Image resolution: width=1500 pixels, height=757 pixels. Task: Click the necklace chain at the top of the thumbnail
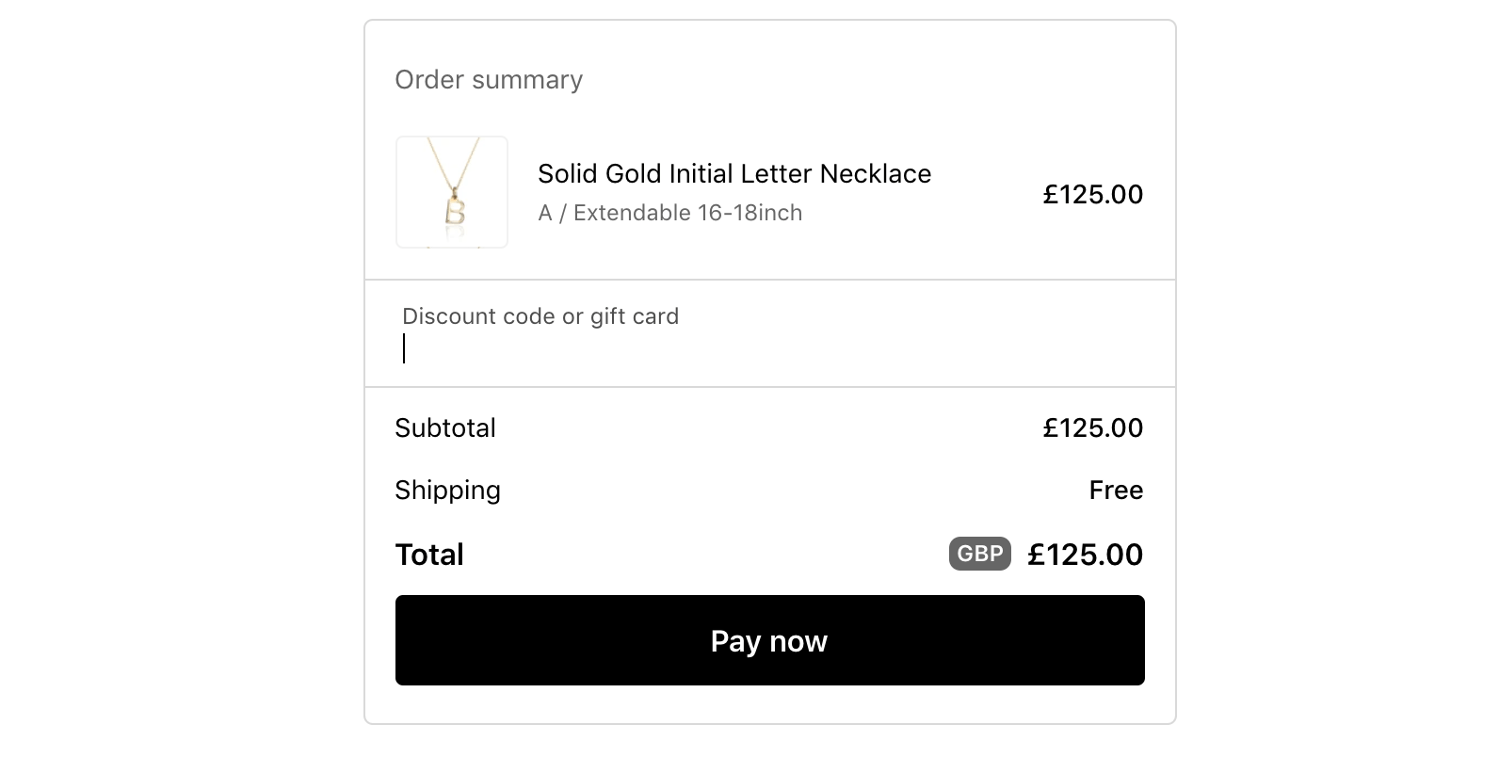point(453,160)
